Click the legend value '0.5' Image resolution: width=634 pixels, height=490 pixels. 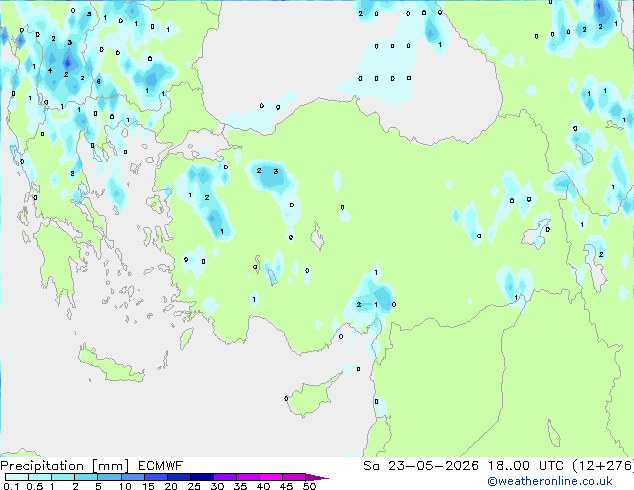coord(35,486)
